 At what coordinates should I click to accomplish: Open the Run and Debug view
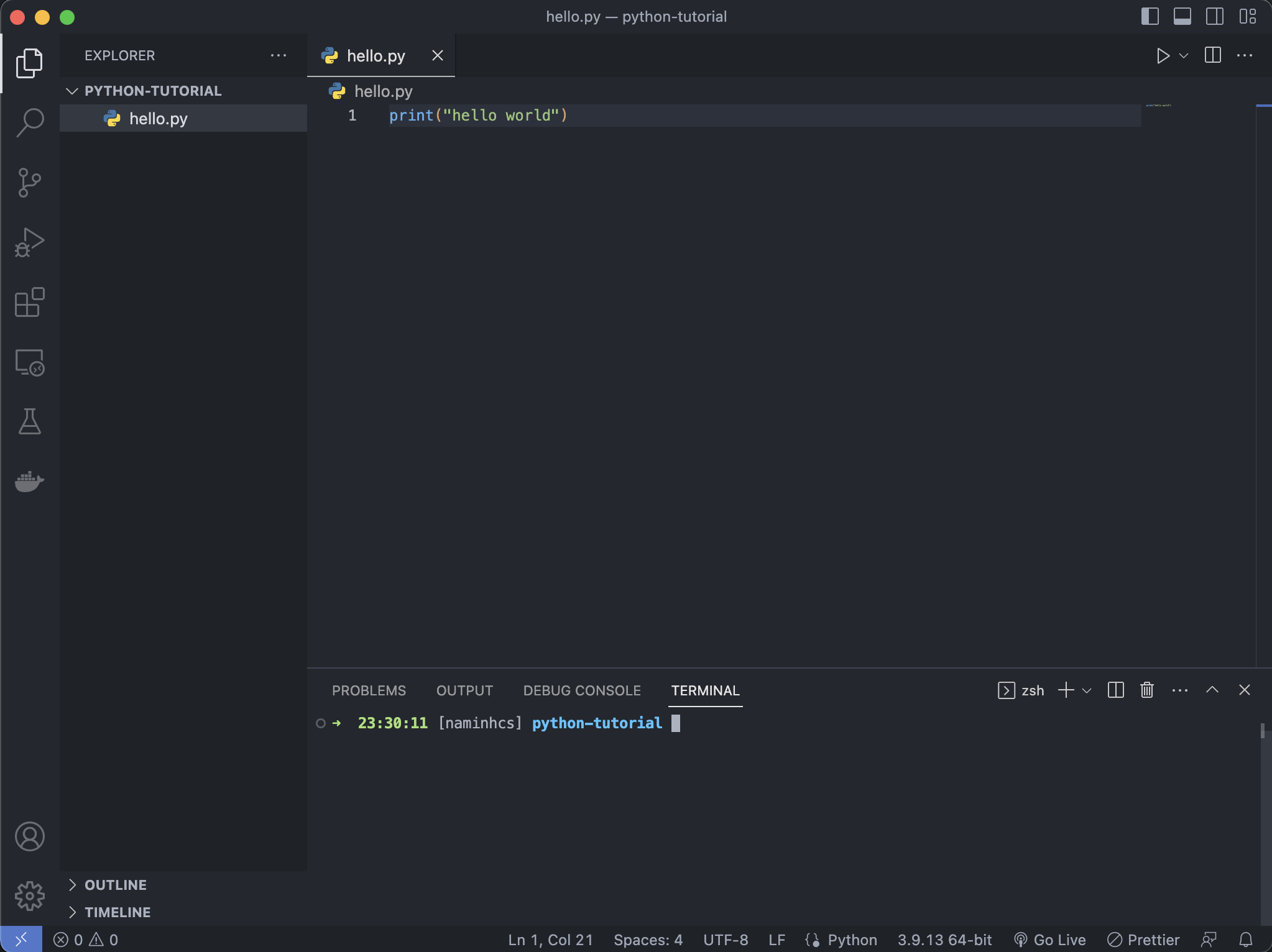29,242
